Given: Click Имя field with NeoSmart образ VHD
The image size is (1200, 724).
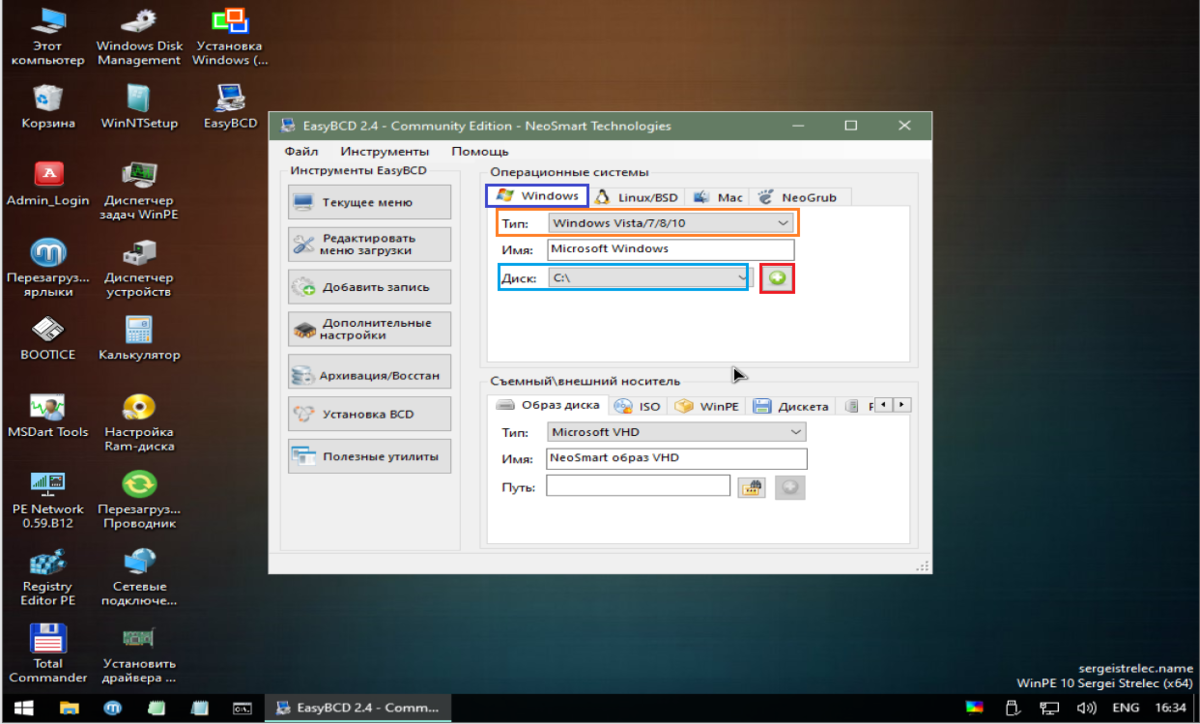Looking at the screenshot, I should 677,459.
